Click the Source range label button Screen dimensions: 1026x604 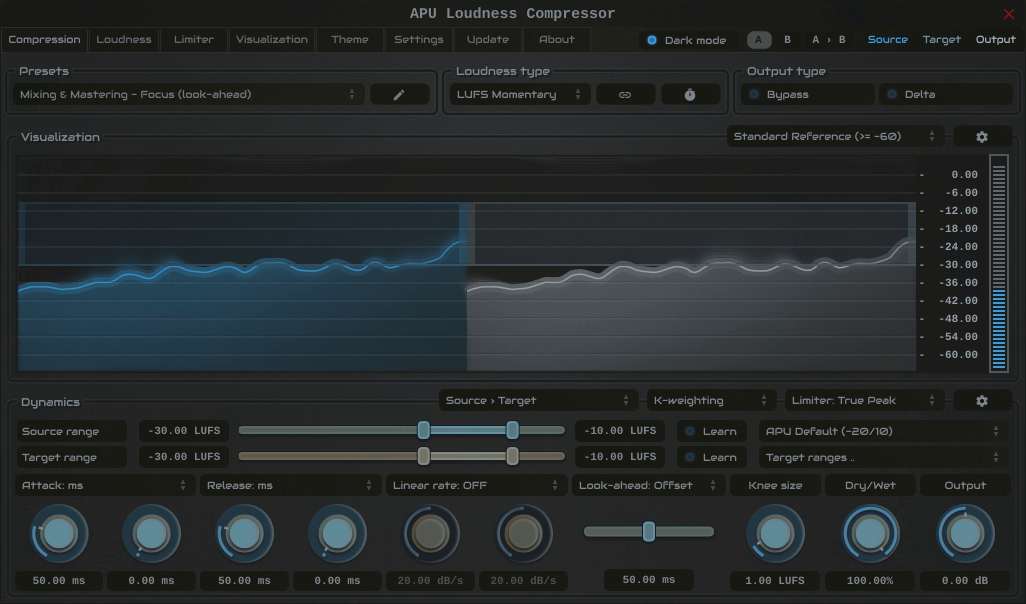(x=71, y=431)
